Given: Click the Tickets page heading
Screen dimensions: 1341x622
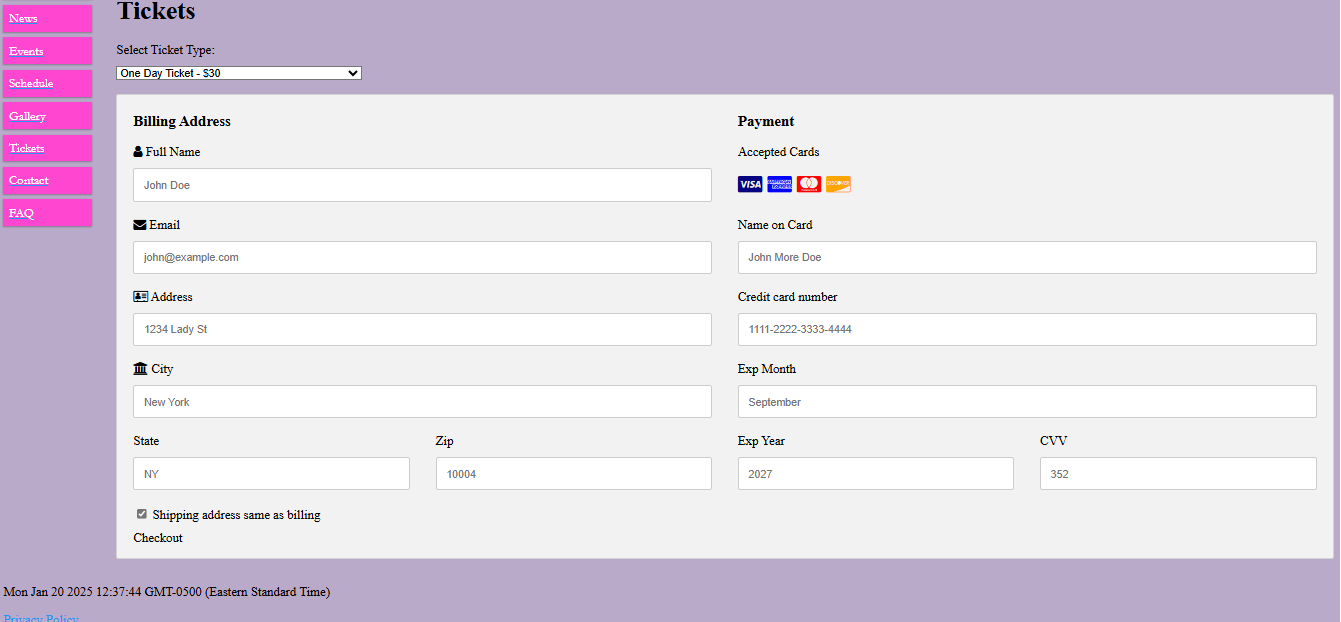Looking at the screenshot, I should pos(156,11).
